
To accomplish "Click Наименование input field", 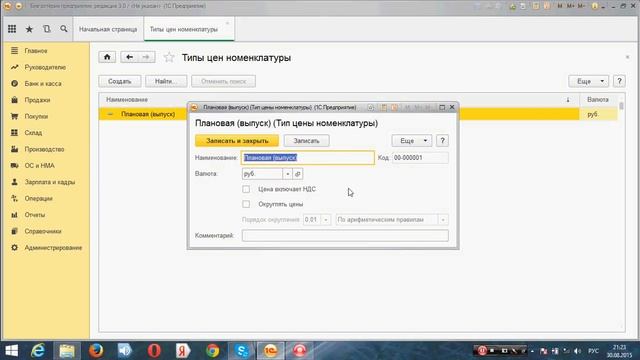I will coord(308,158).
